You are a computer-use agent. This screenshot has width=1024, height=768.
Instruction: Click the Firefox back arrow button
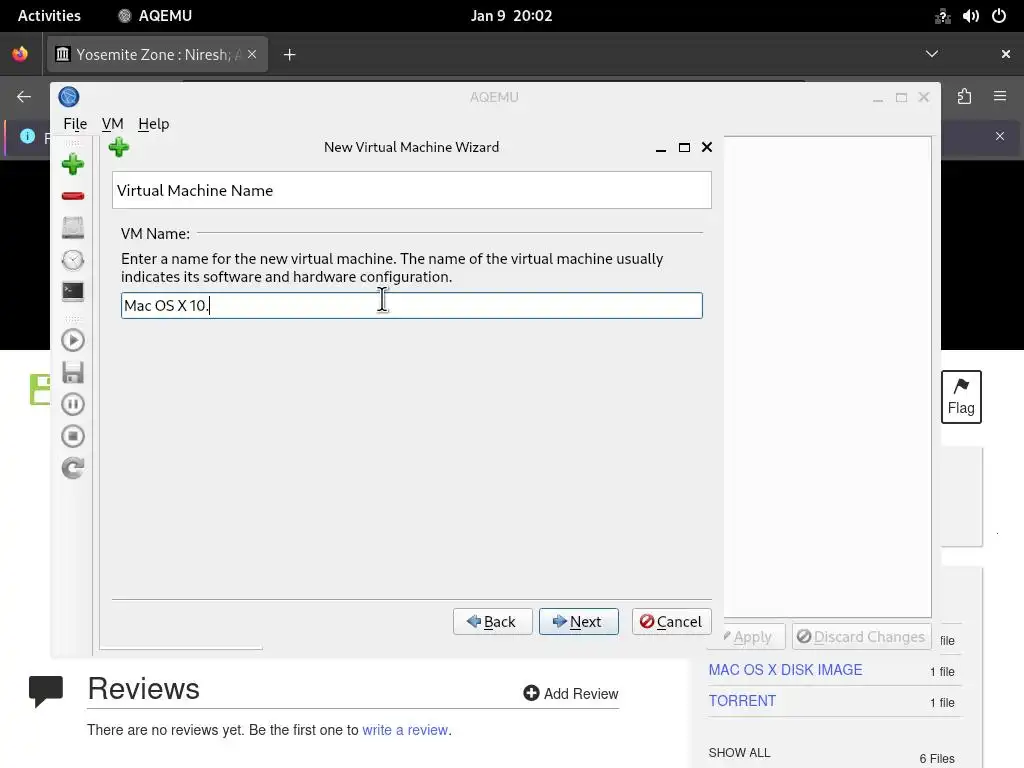(24, 97)
